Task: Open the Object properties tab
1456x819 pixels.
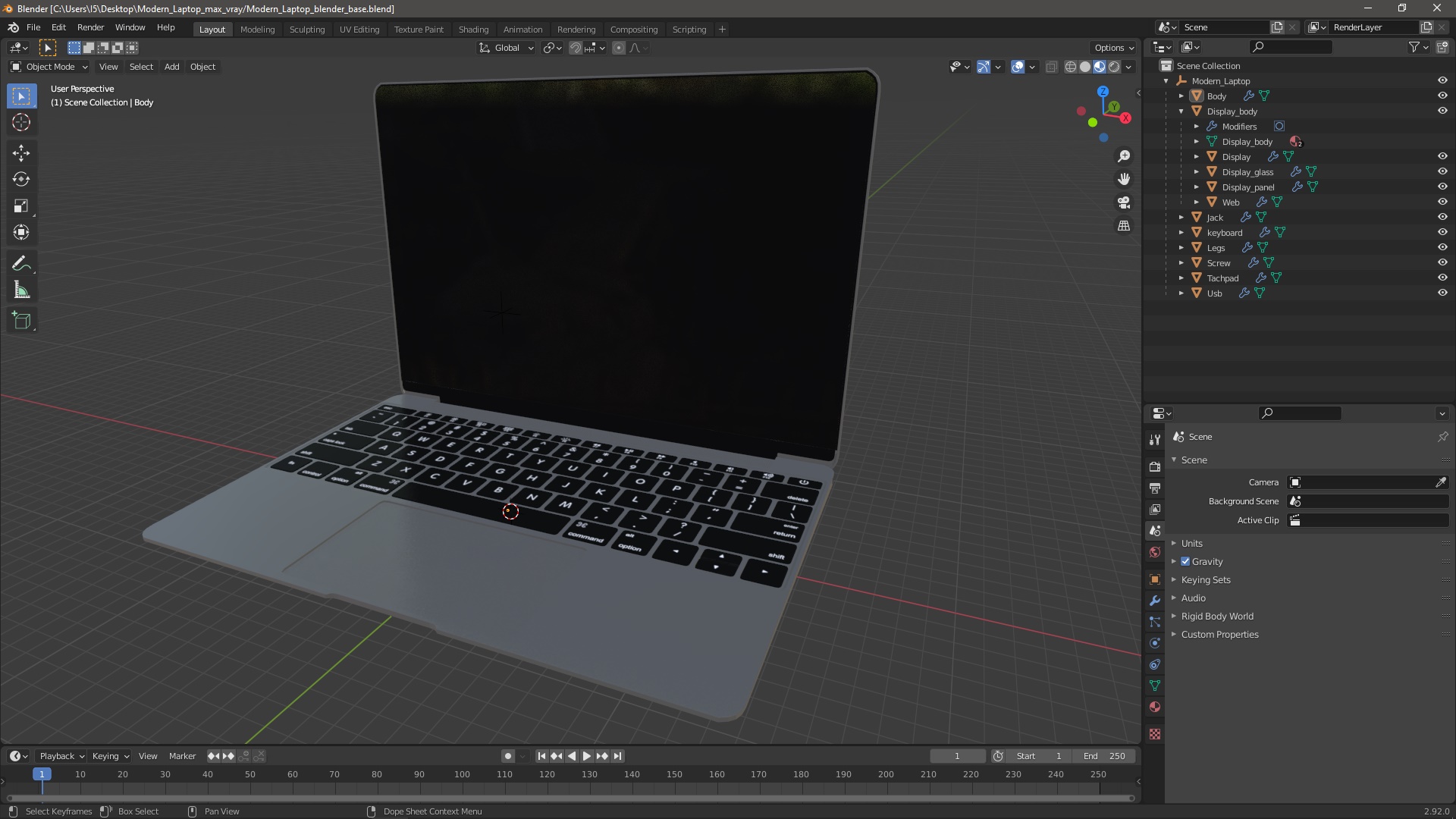Action: point(1155,579)
